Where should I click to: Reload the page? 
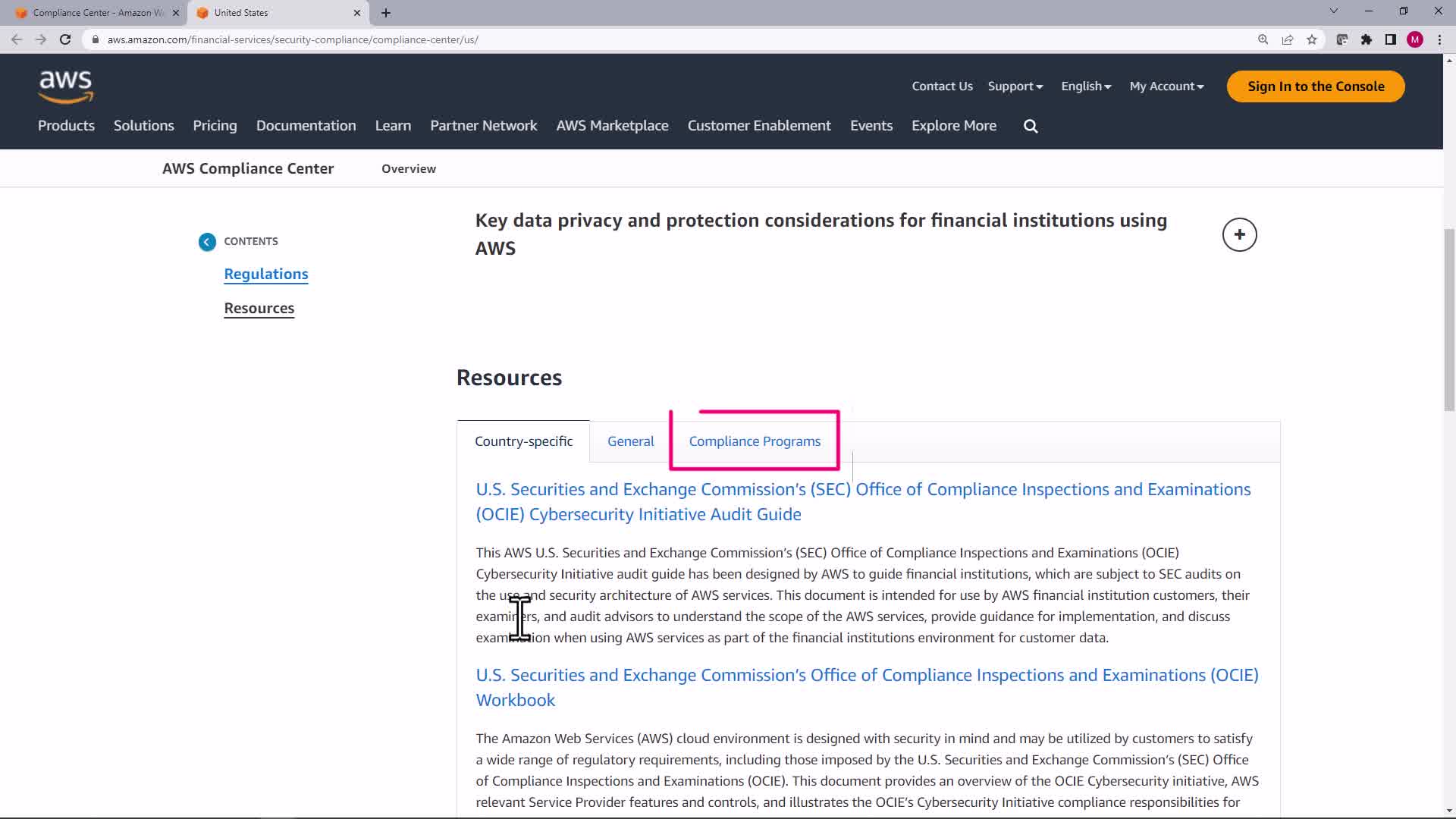[x=65, y=39]
